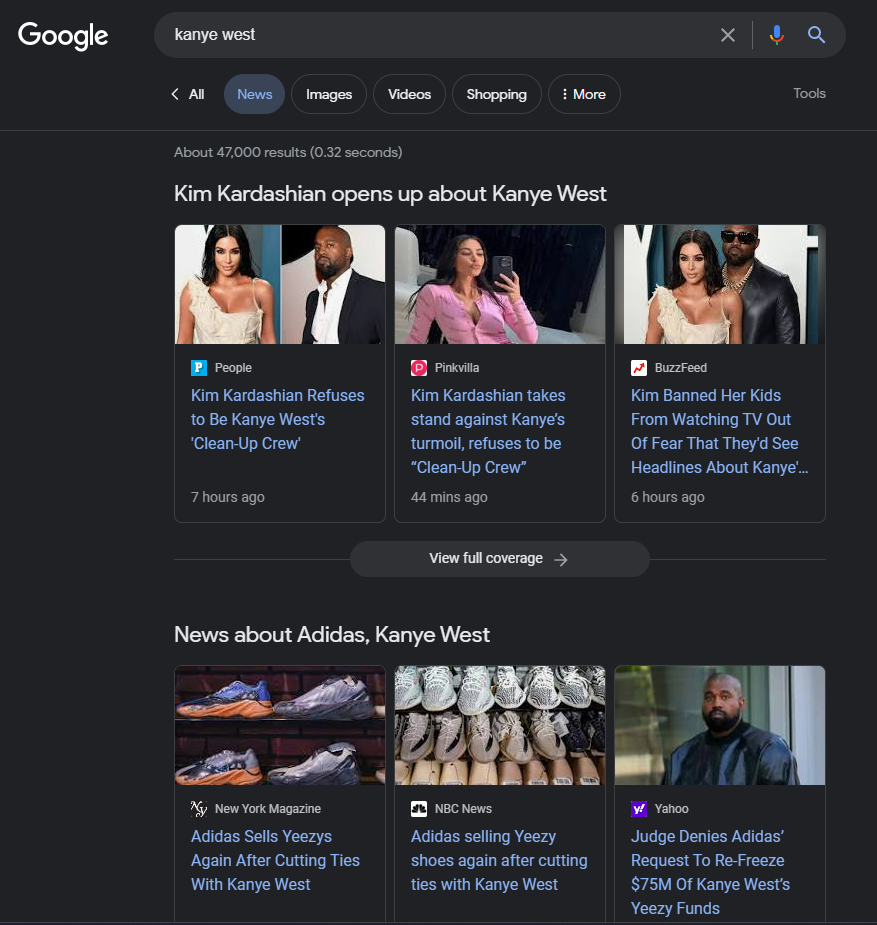Click the NBC News peacock icon
Viewport: 877px width, 925px height.
419,809
